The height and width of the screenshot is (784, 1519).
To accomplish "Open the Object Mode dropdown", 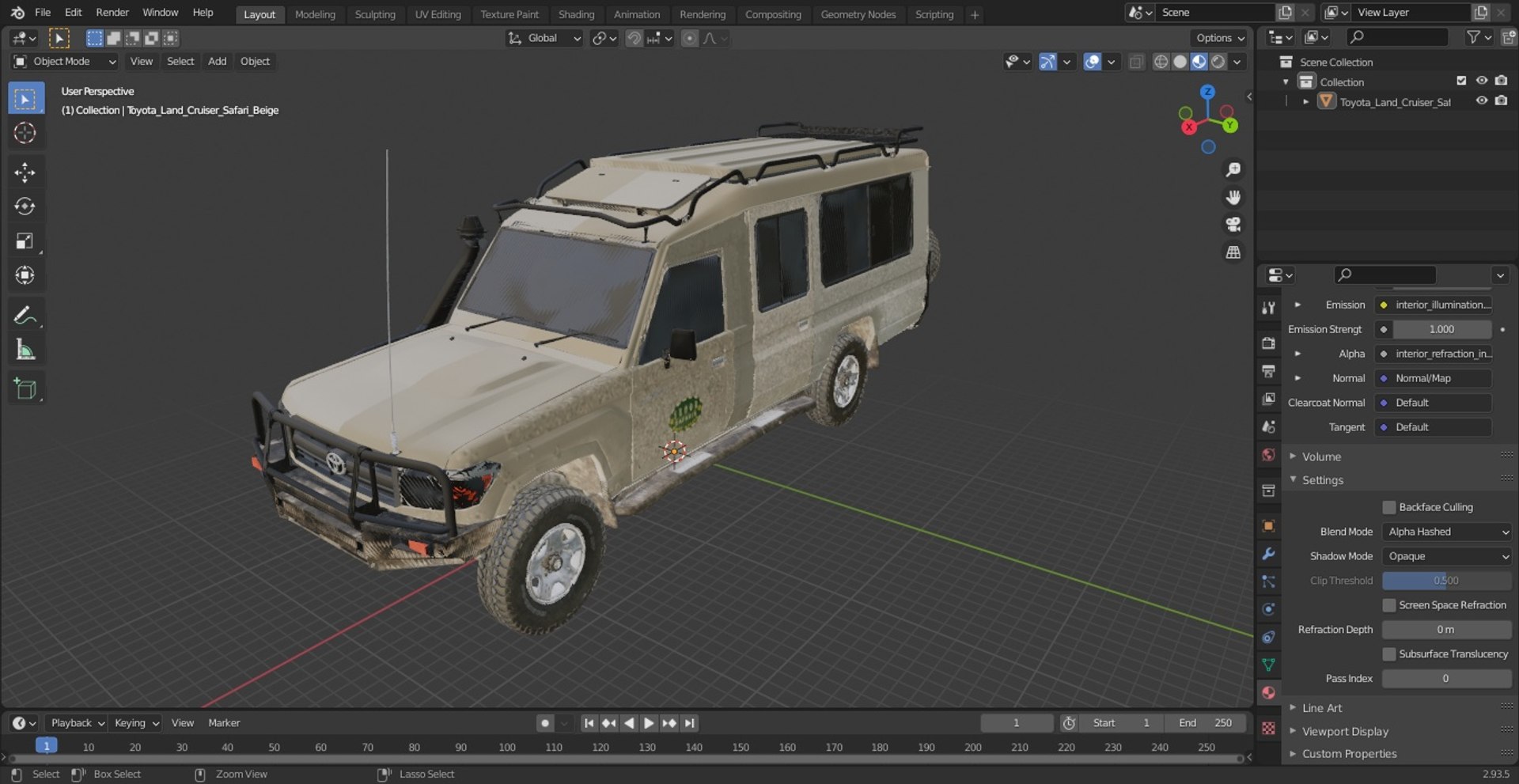I will [x=65, y=62].
